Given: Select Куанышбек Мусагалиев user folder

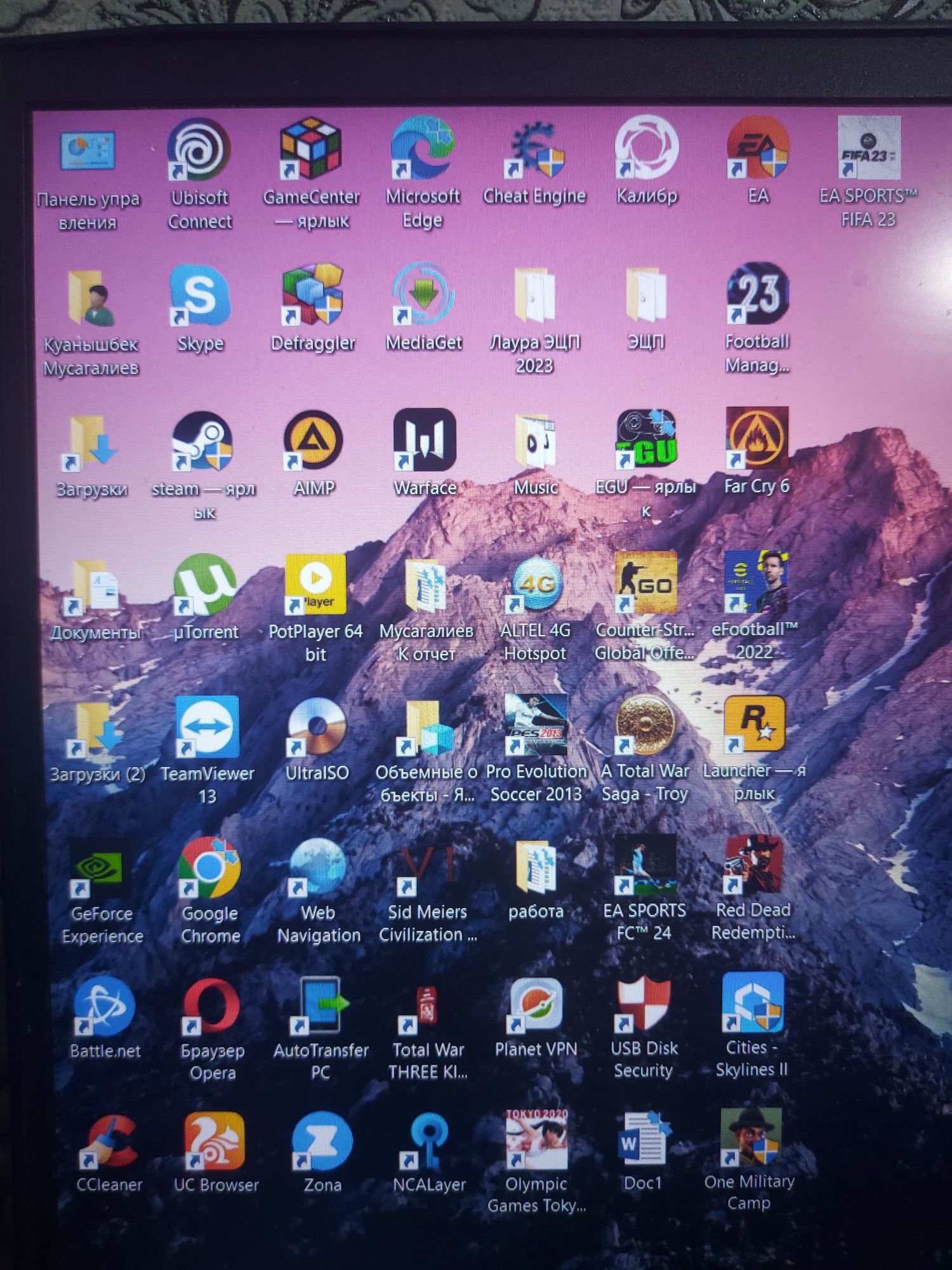Looking at the screenshot, I should point(90,297).
